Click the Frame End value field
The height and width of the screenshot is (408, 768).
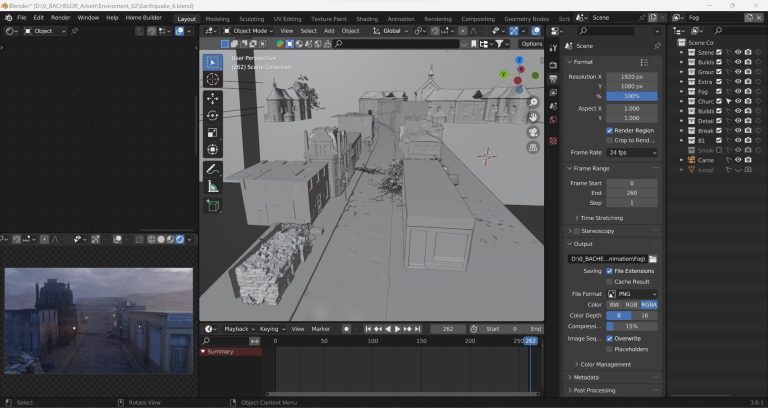[x=632, y=194]
